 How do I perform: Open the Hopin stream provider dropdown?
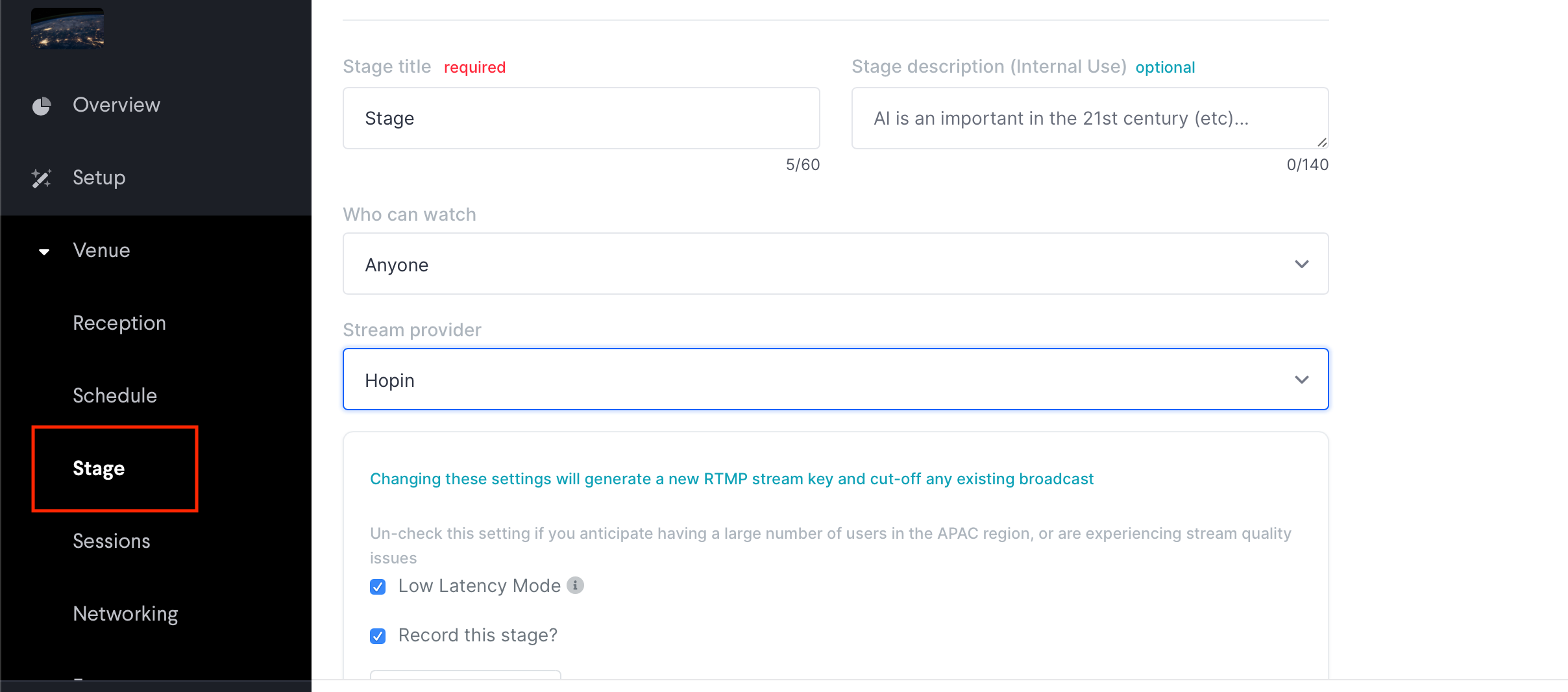(x=836, y=379)
